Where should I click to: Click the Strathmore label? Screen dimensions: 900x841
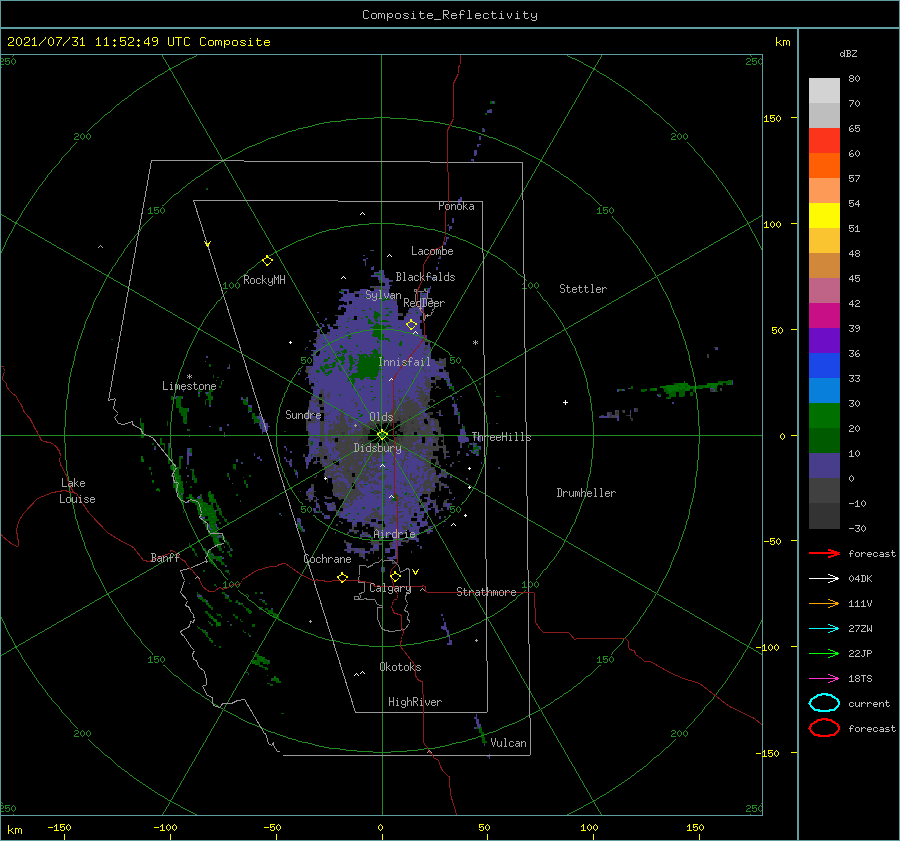click(486, 592)
